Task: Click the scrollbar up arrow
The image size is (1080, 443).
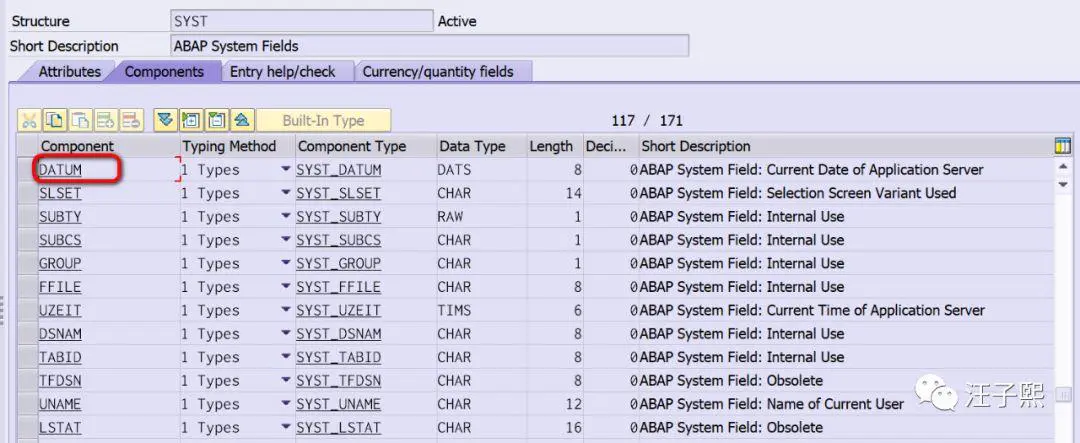Action: coord(1062,168)
